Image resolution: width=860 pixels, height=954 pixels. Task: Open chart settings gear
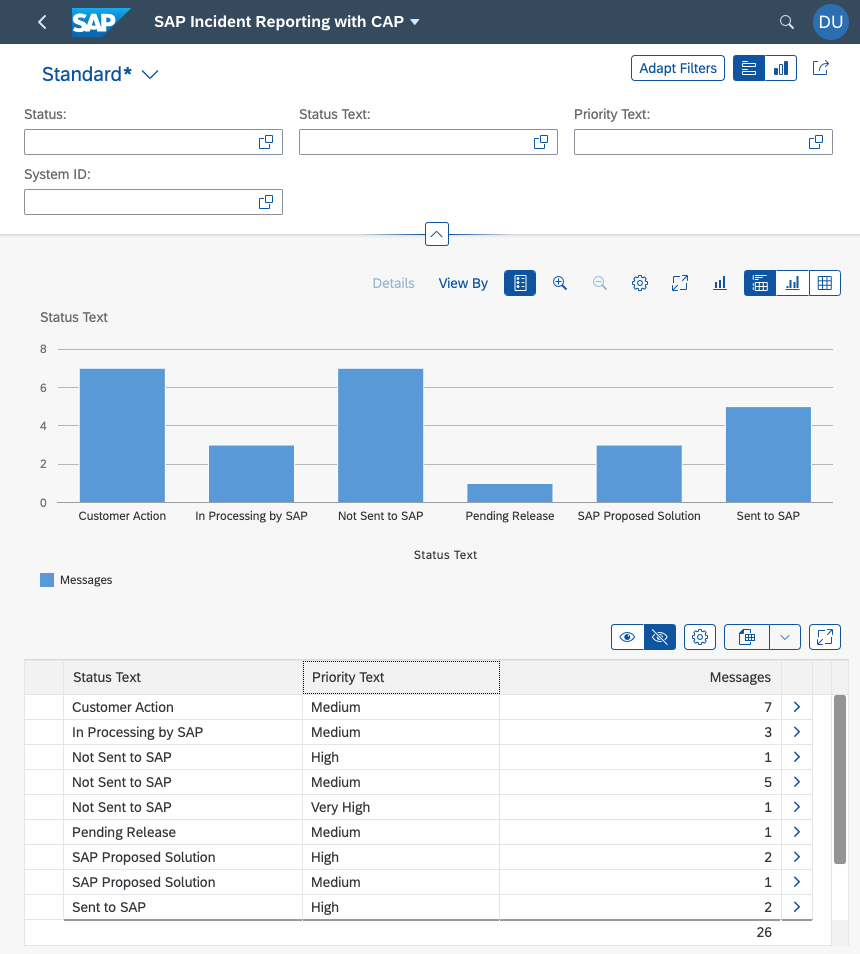[640, 283]
